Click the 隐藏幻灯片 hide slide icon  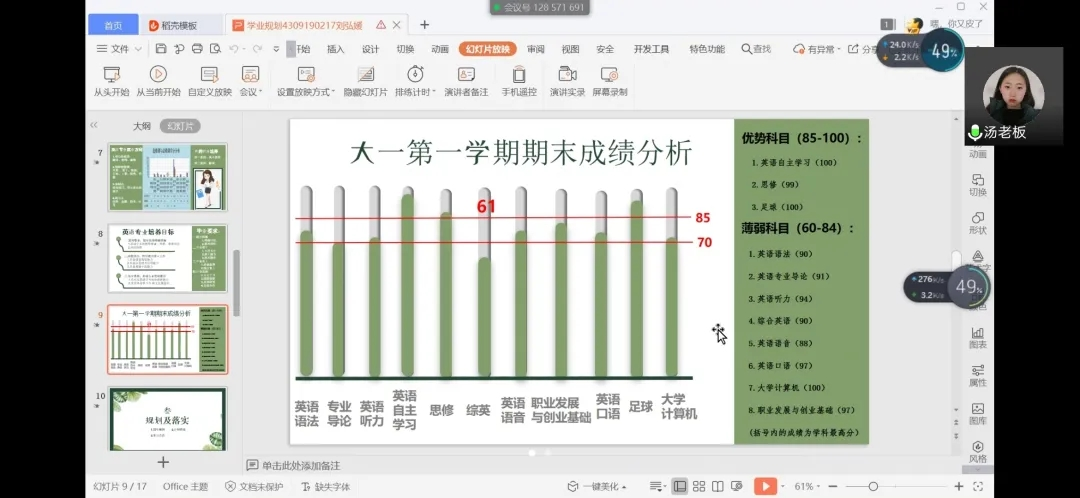[x=365, y=75]
